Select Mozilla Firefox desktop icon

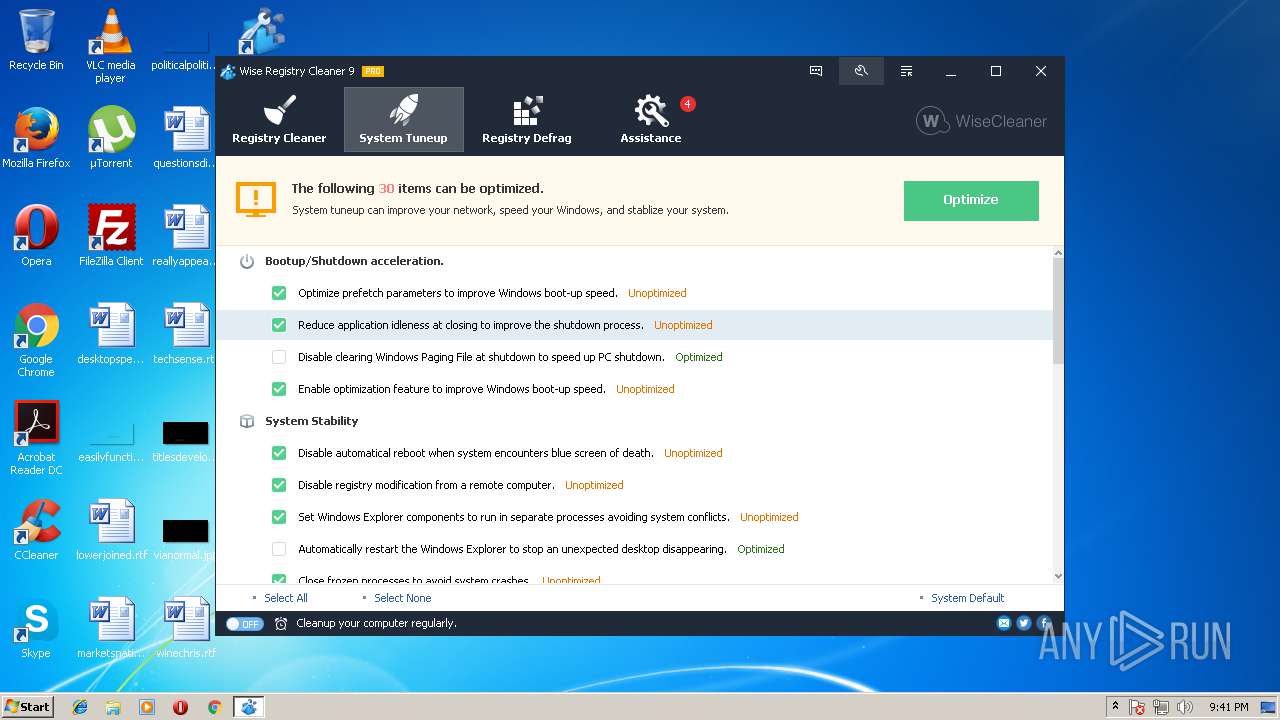click(36, 138)
